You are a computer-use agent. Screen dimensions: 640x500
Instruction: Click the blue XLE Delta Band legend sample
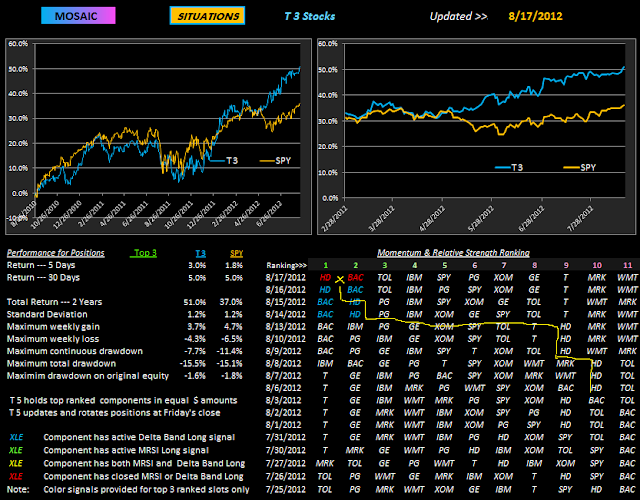16,437
